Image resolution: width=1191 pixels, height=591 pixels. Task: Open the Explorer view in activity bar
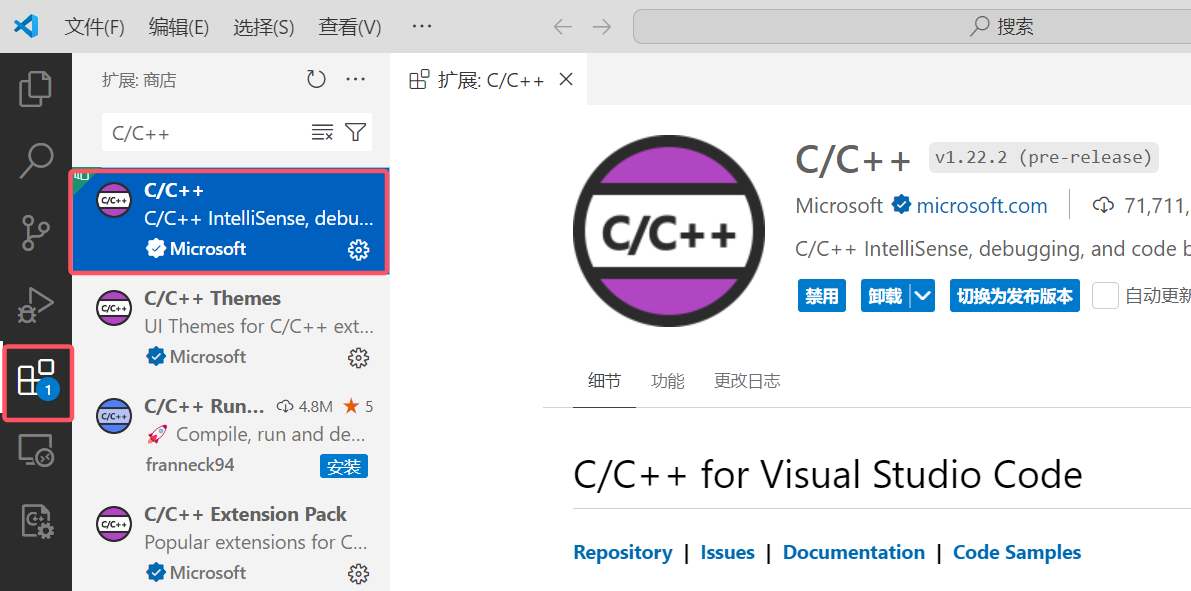[x=36, y=89]
